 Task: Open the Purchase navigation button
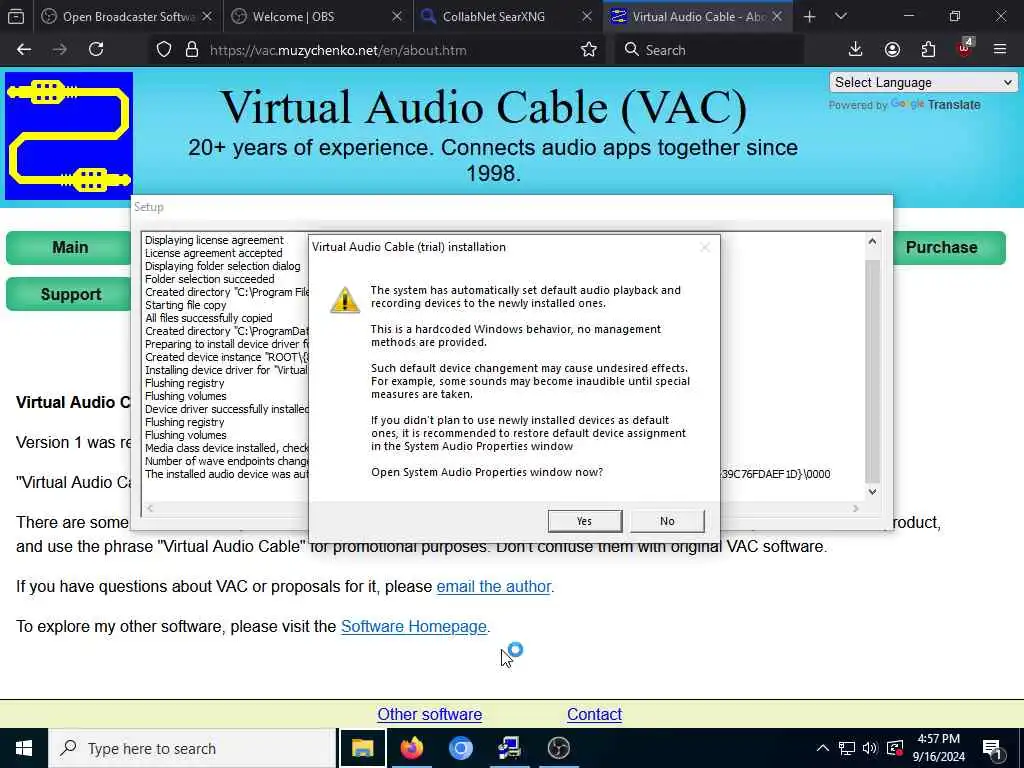pyautogui.click(x=941, y=248)
